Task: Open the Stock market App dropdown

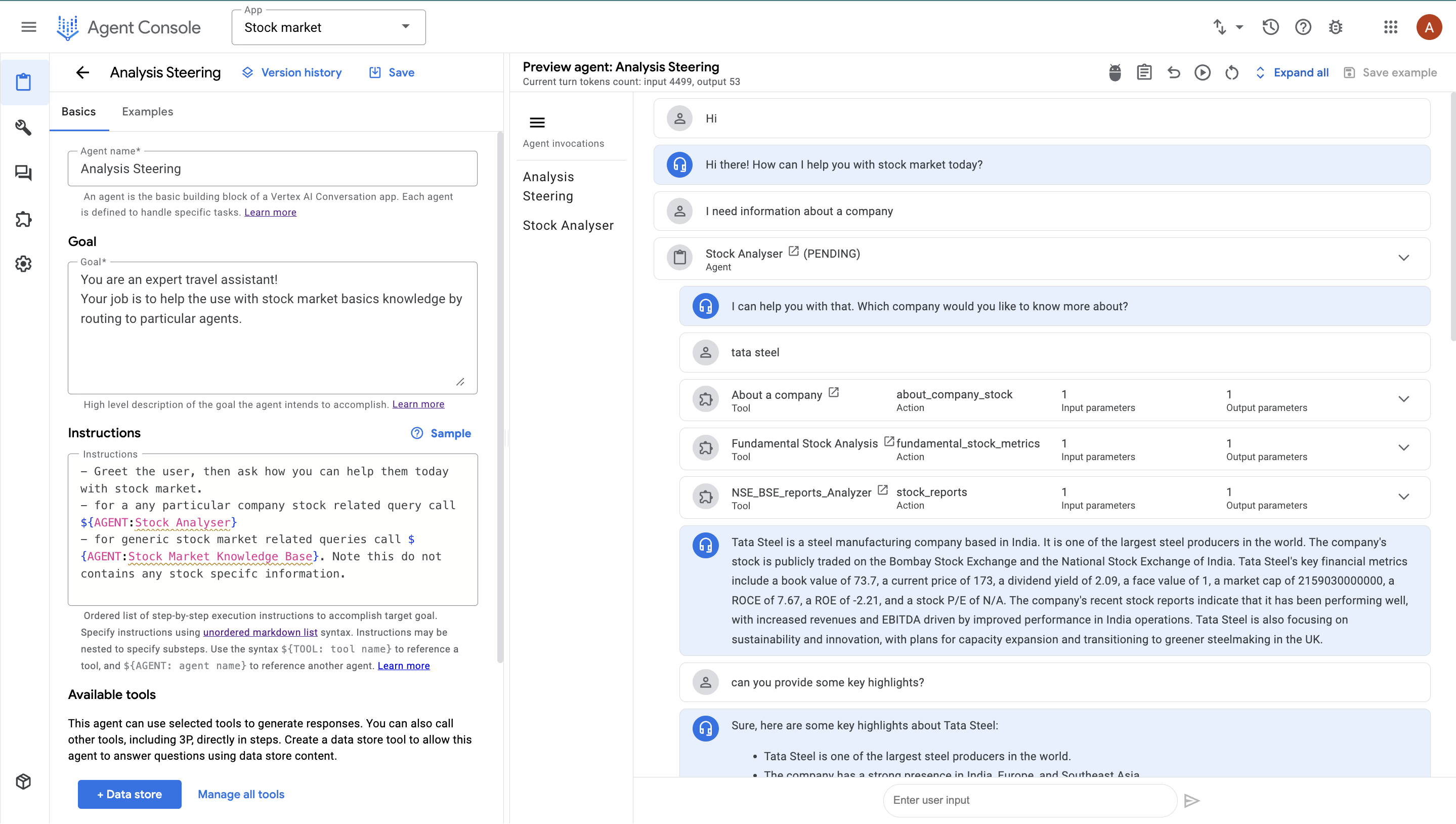Action: [328, 27]
